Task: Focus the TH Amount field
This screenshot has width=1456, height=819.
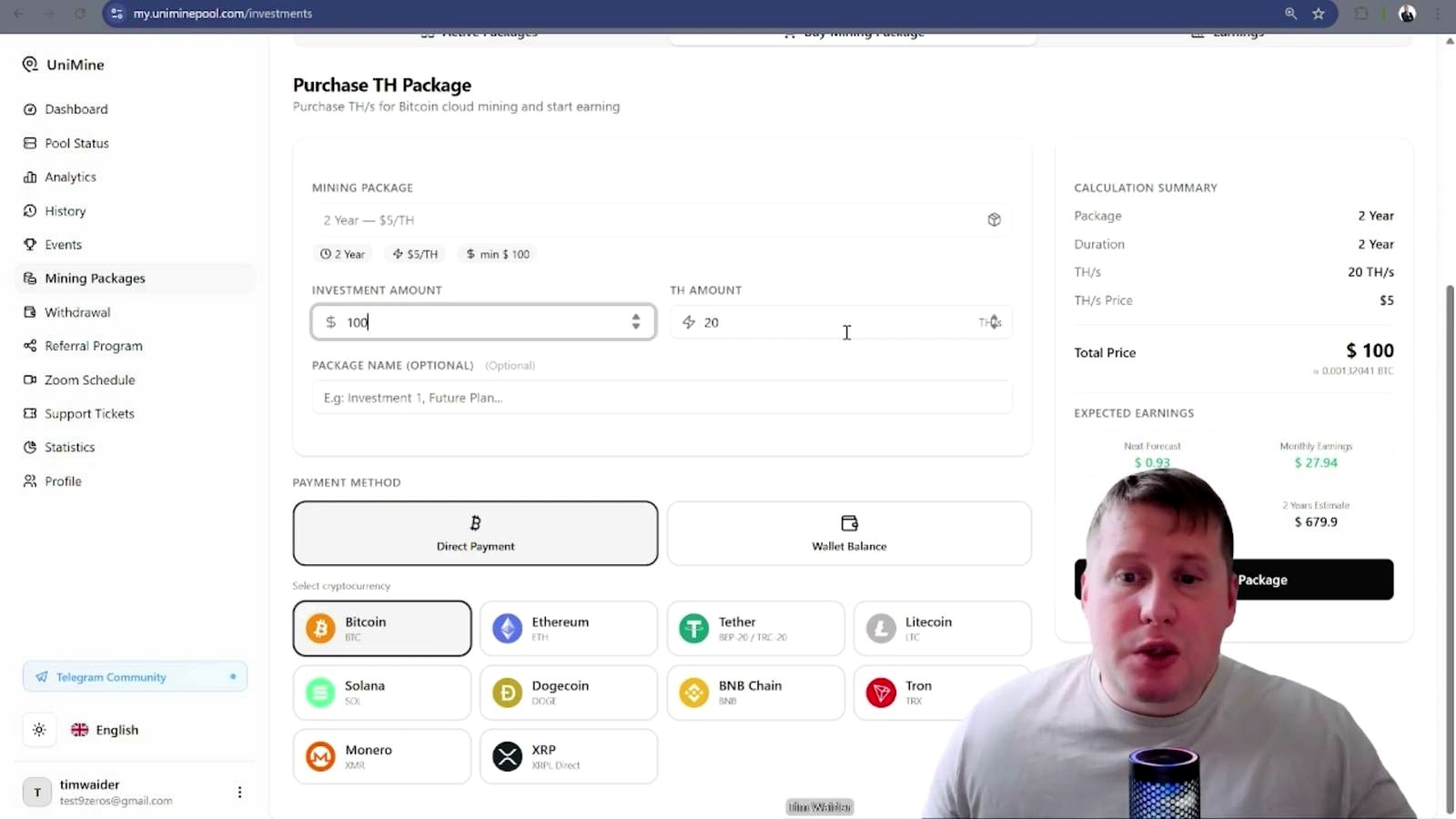Action: pyautogui.click(x=841, y=322)
